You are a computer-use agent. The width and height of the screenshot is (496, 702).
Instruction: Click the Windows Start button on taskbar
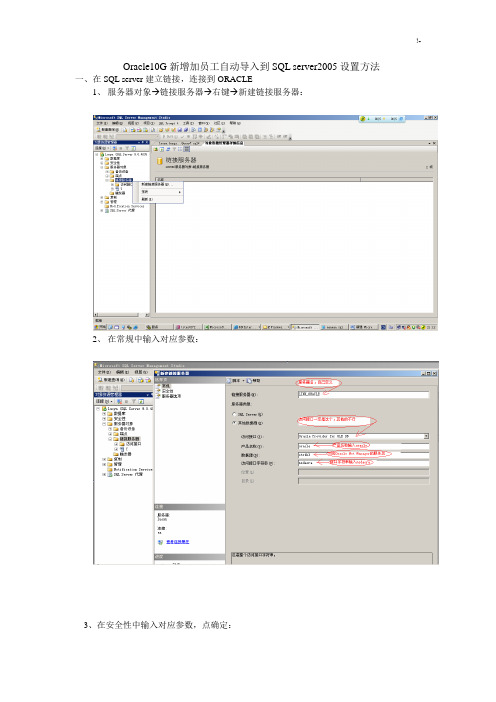[x=100, y=327]
